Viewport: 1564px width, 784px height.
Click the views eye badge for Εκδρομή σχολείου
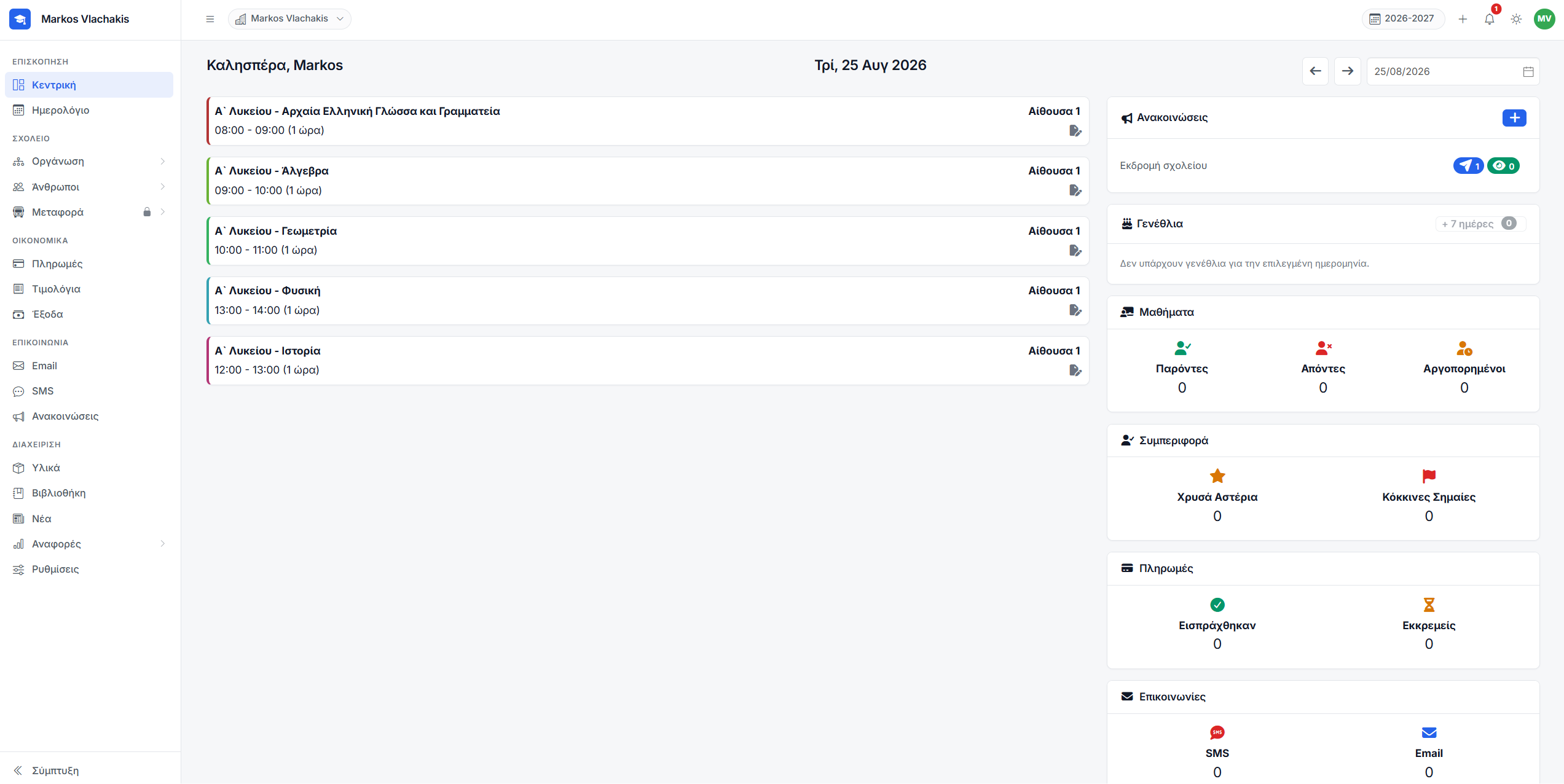click(1503, 166)
